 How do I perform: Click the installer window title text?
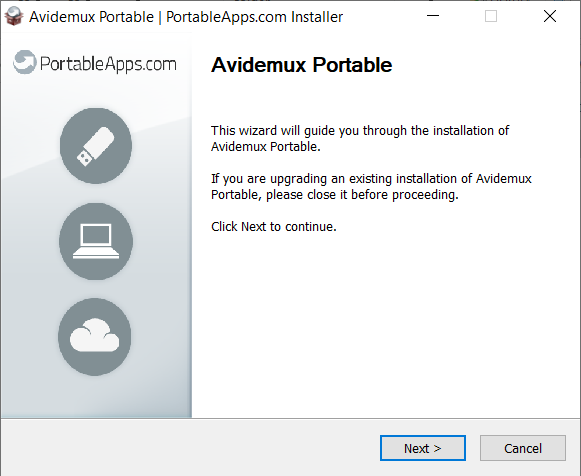(186, 17)
